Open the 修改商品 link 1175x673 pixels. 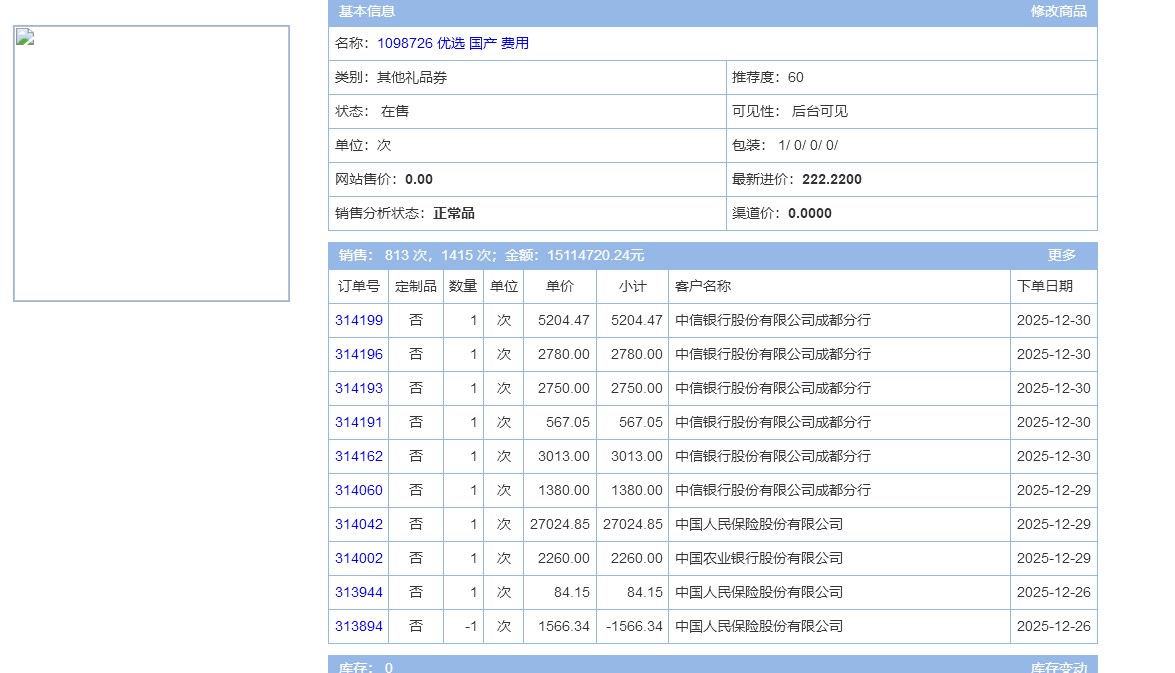pyautogui.click(x=1058, y=12)
